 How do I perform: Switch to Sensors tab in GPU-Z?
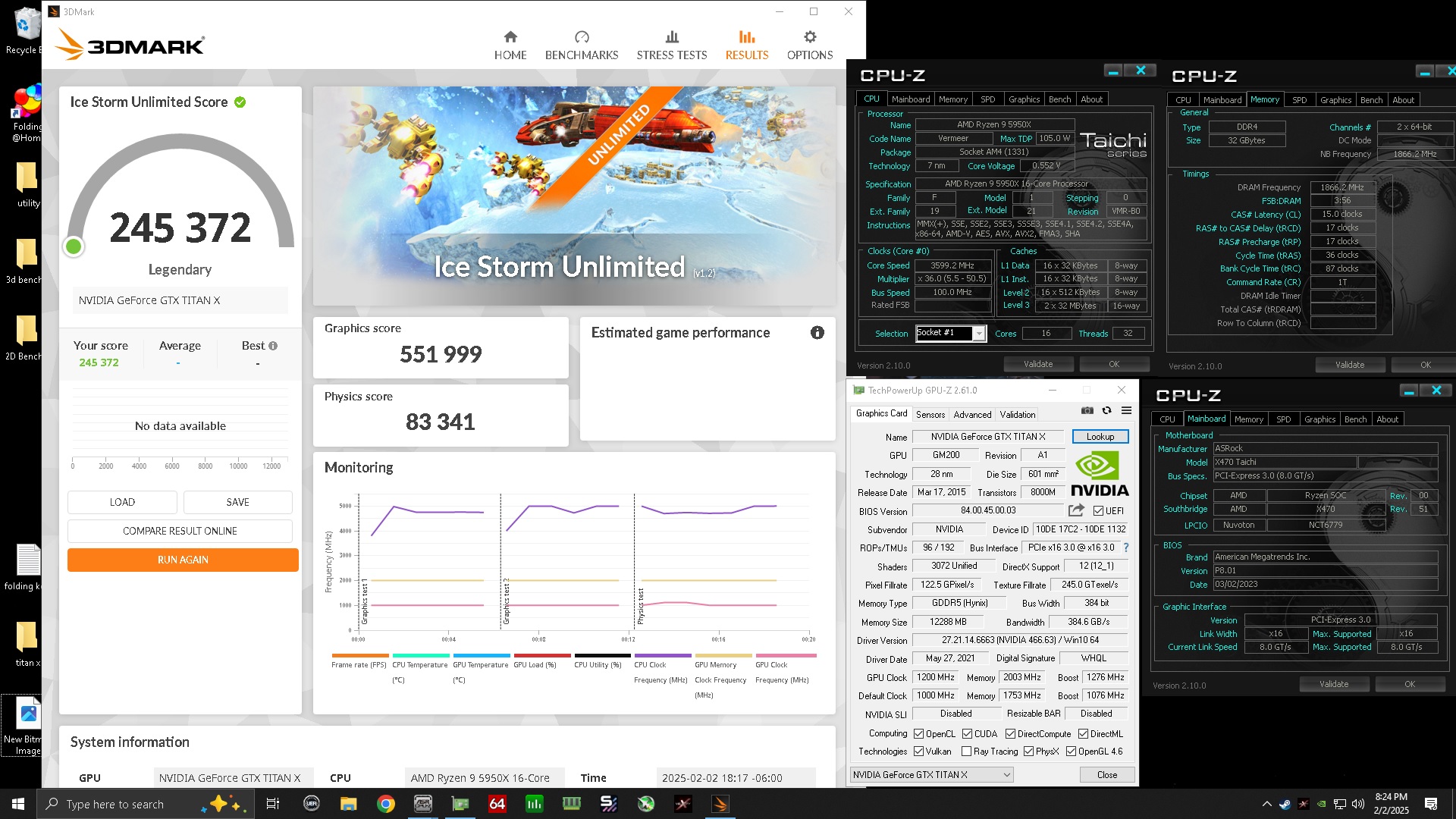tap(930, 415)
